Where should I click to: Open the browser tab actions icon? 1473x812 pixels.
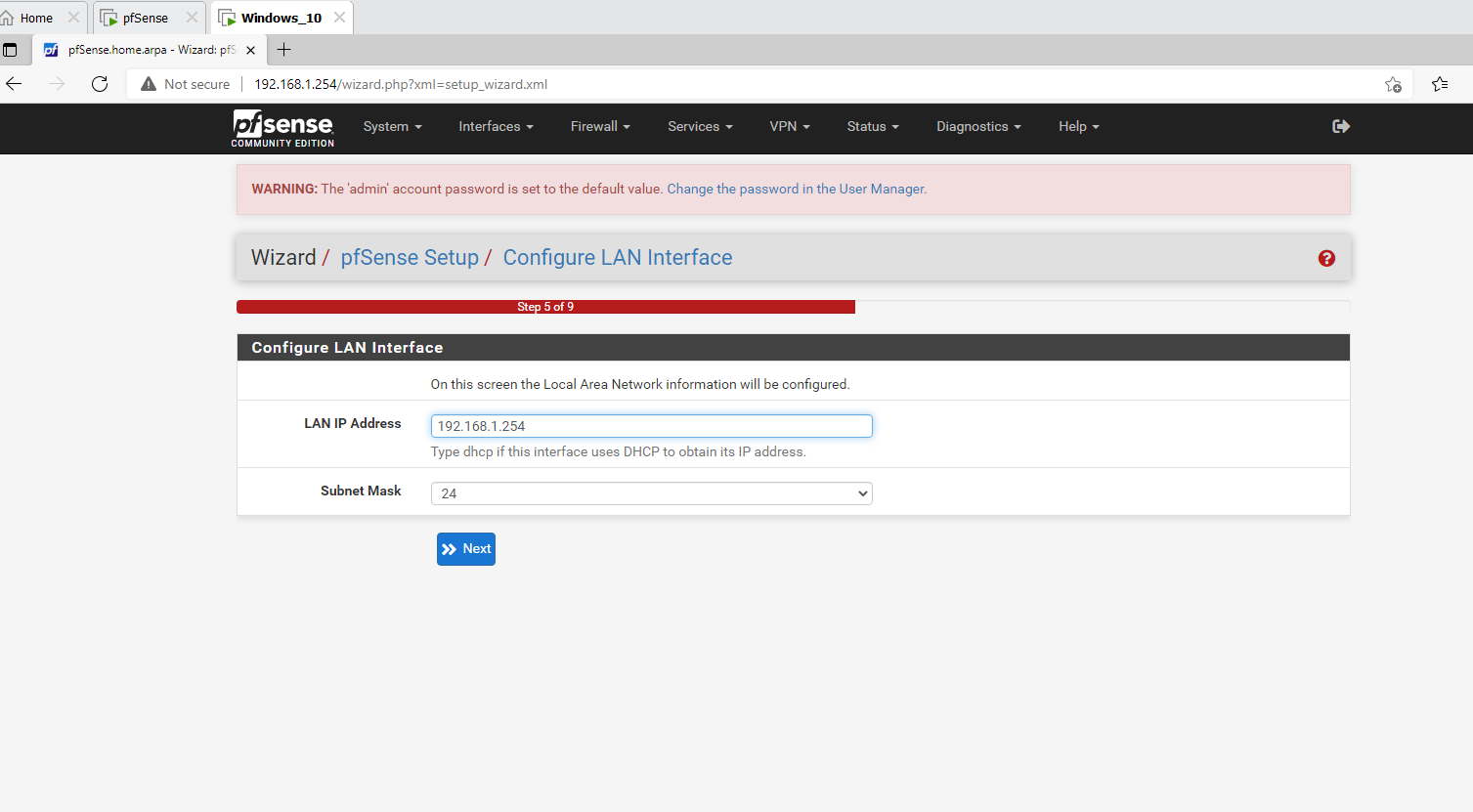tap(10, 50)
